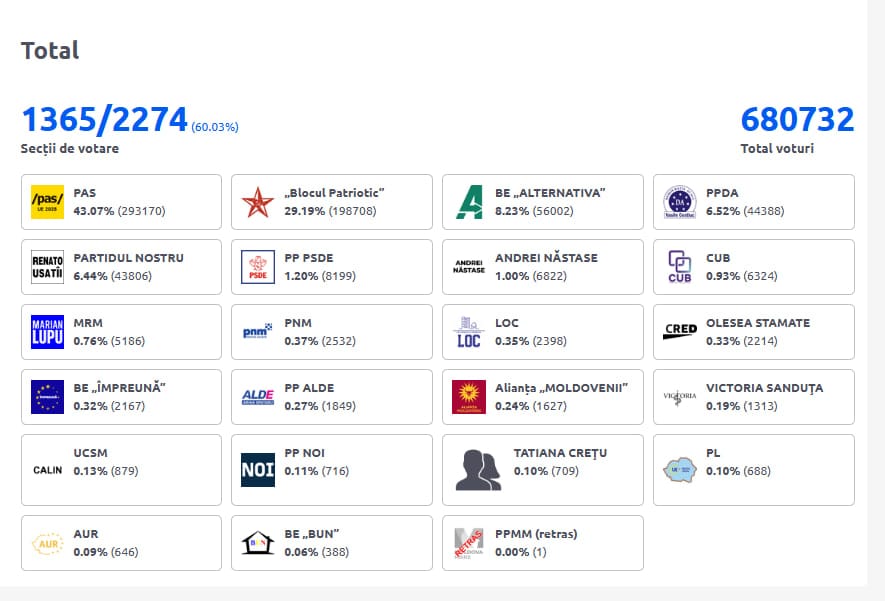
Task: Click the MRM result 0.76% (5186)
Action: click(x=109, y=341)
